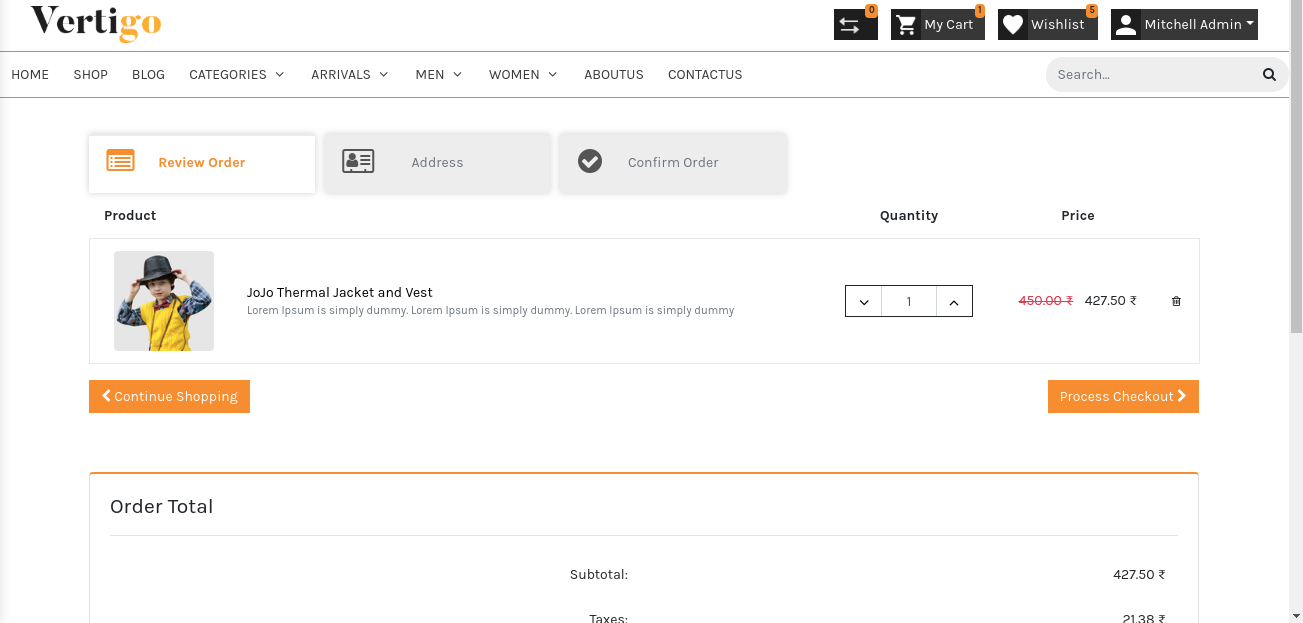Open the Wishlist from the header
The height and width of the screenshot is (623, 1303).
tap(1048, 25)
